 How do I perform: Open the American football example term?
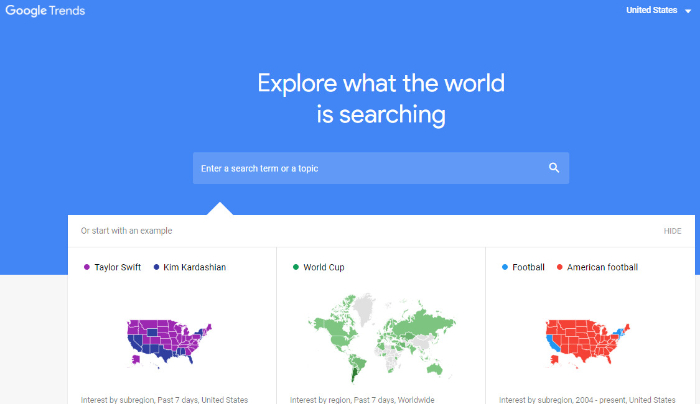602,267
